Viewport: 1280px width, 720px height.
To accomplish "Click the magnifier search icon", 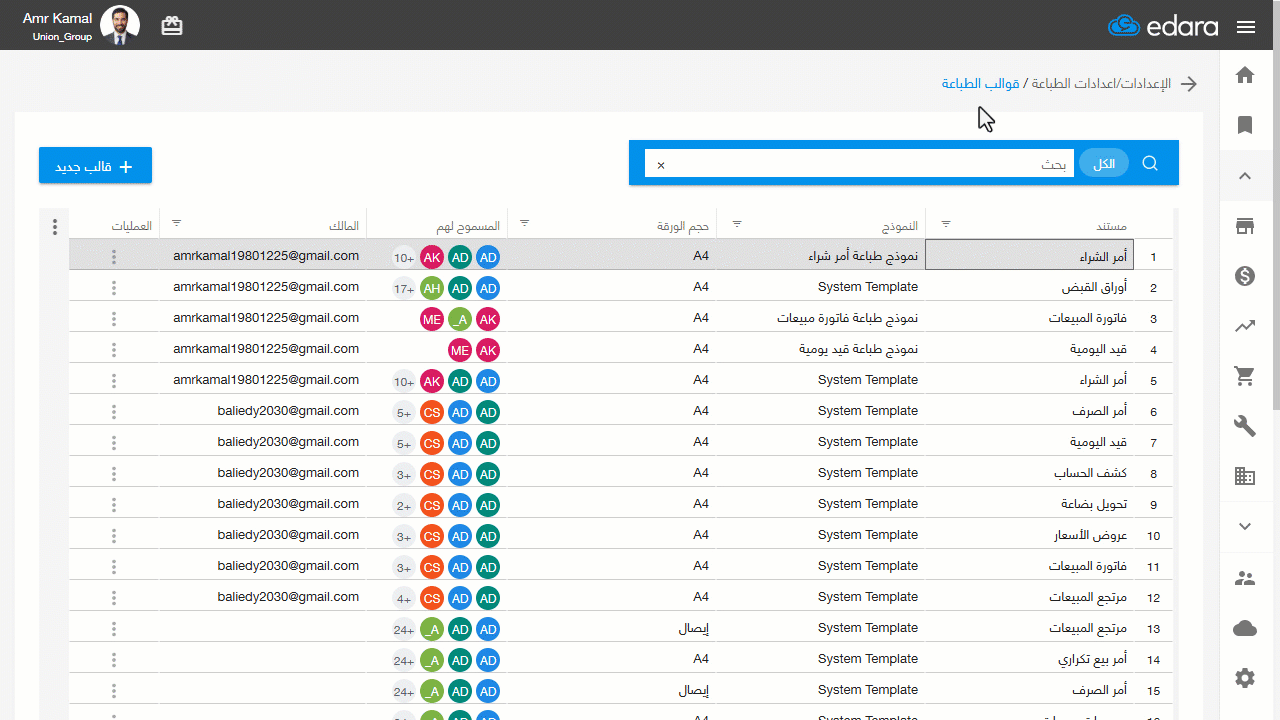I will (1150, 163).
